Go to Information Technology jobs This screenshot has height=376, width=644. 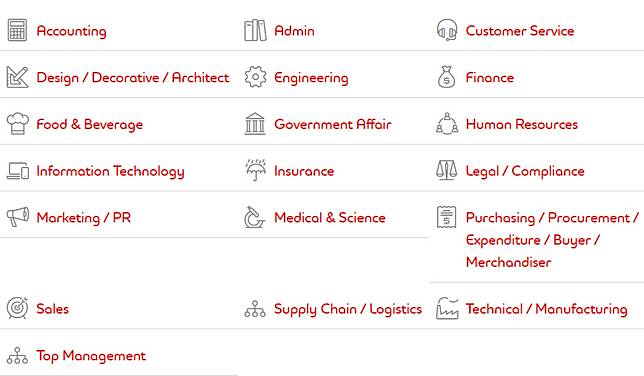click(x=110, y=171)
